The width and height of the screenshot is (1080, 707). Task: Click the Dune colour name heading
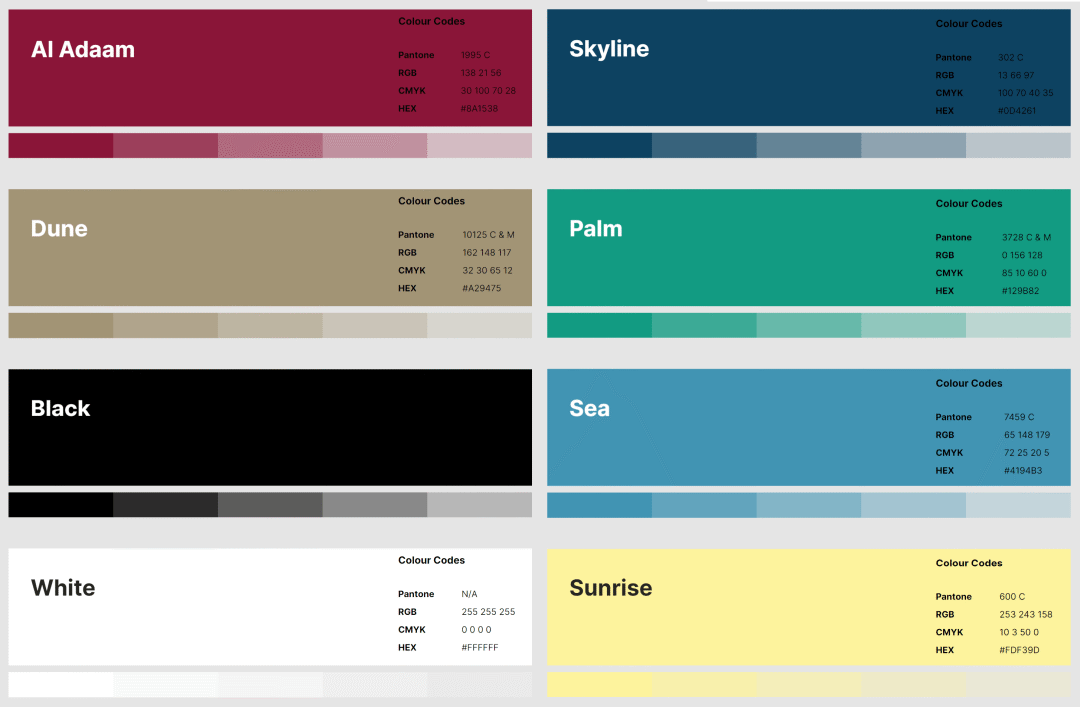tap(59, 229)
